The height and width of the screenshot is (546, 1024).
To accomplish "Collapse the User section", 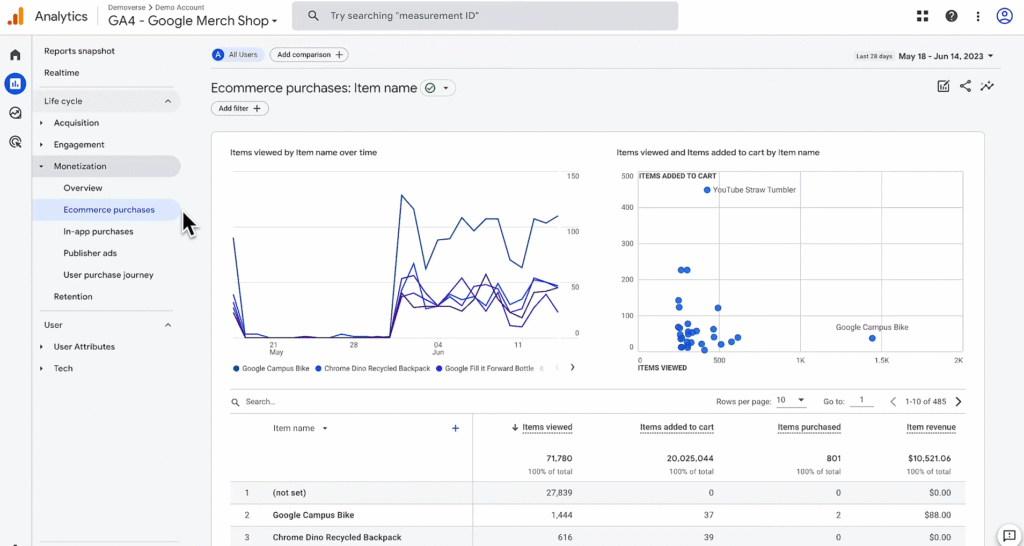I will tap(168, 325).
